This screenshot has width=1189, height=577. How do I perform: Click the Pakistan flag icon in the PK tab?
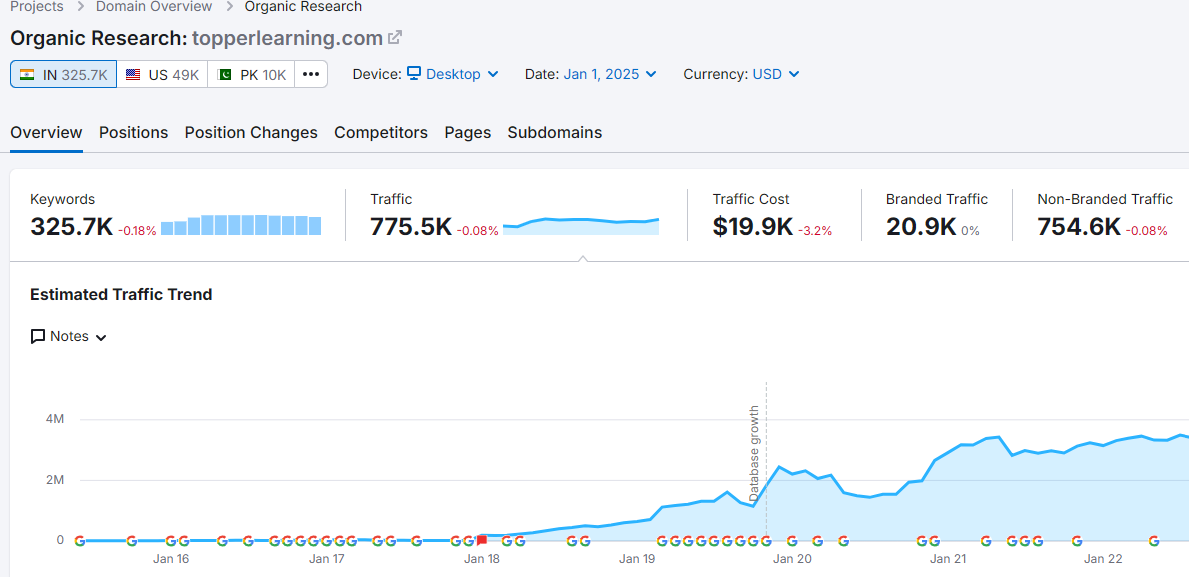[224, 73]
